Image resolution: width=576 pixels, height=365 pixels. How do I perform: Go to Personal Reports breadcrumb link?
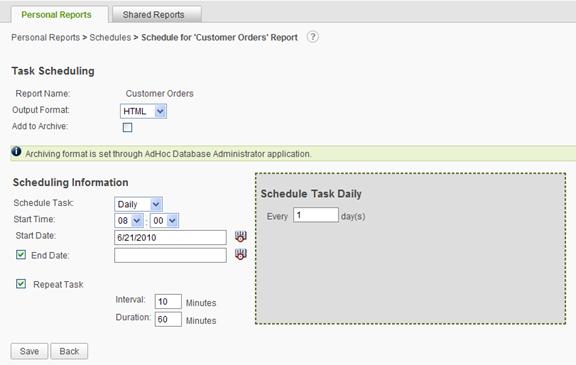click(46, 37)
